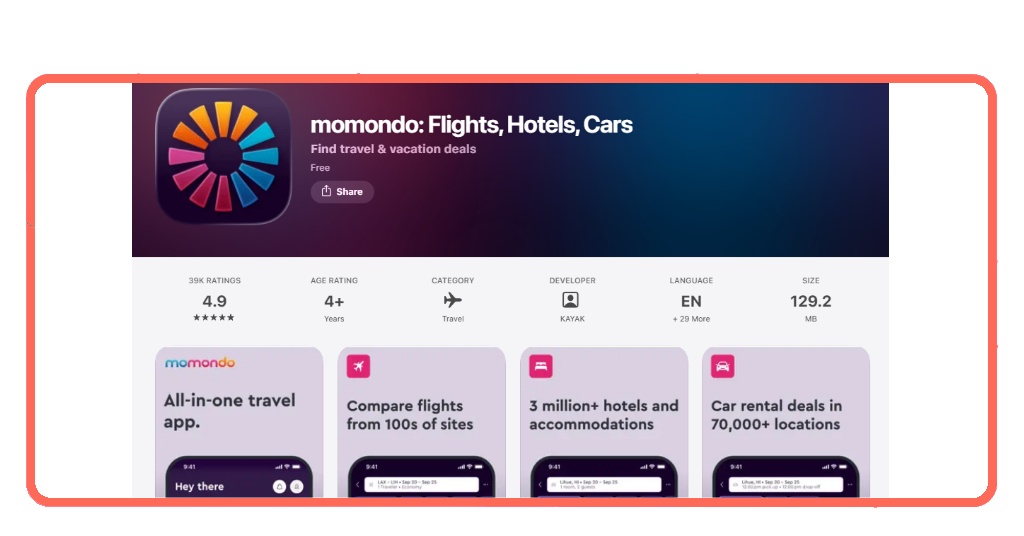Image resolution: width=1024 pixels, height=536 pixels.
Task: Click the pink flight icon on screenshot
Action: [359, 366]
